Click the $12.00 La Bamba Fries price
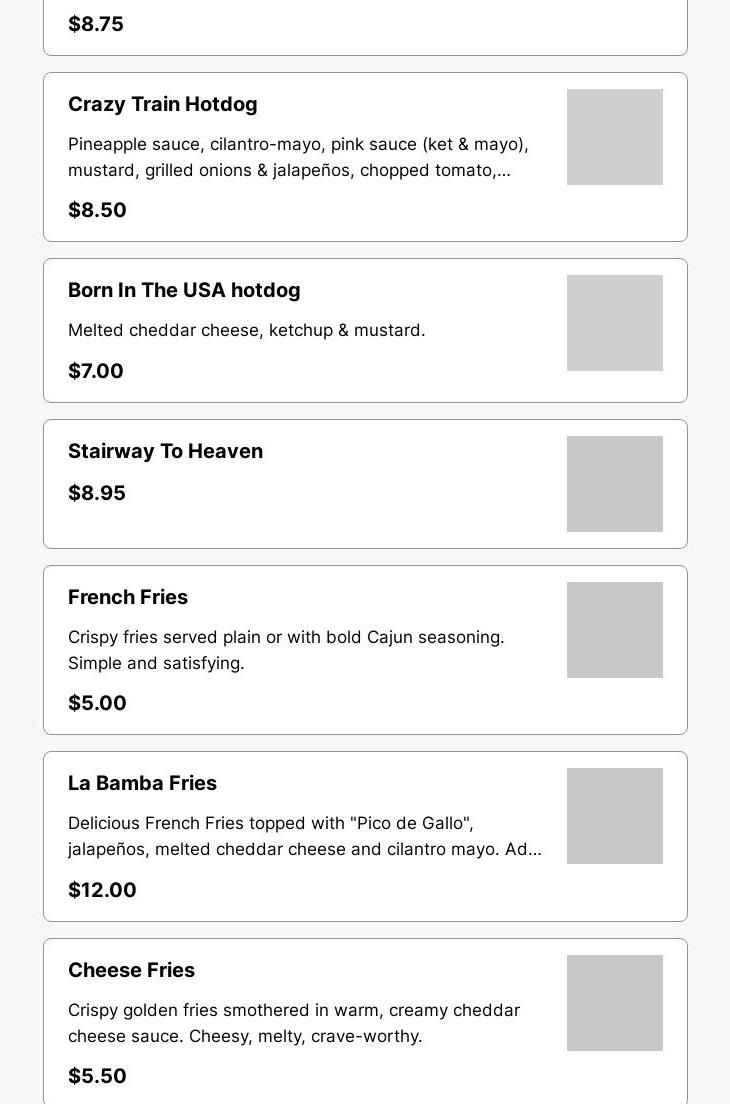 click(x=102, y=890)
